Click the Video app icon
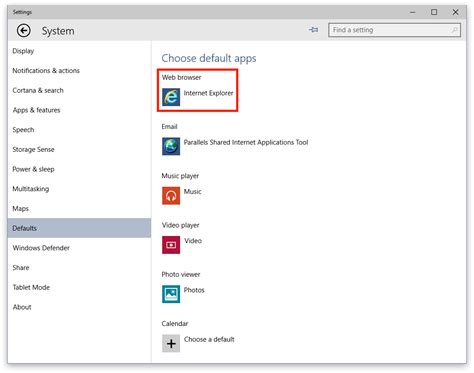 [x=171, y=245]
